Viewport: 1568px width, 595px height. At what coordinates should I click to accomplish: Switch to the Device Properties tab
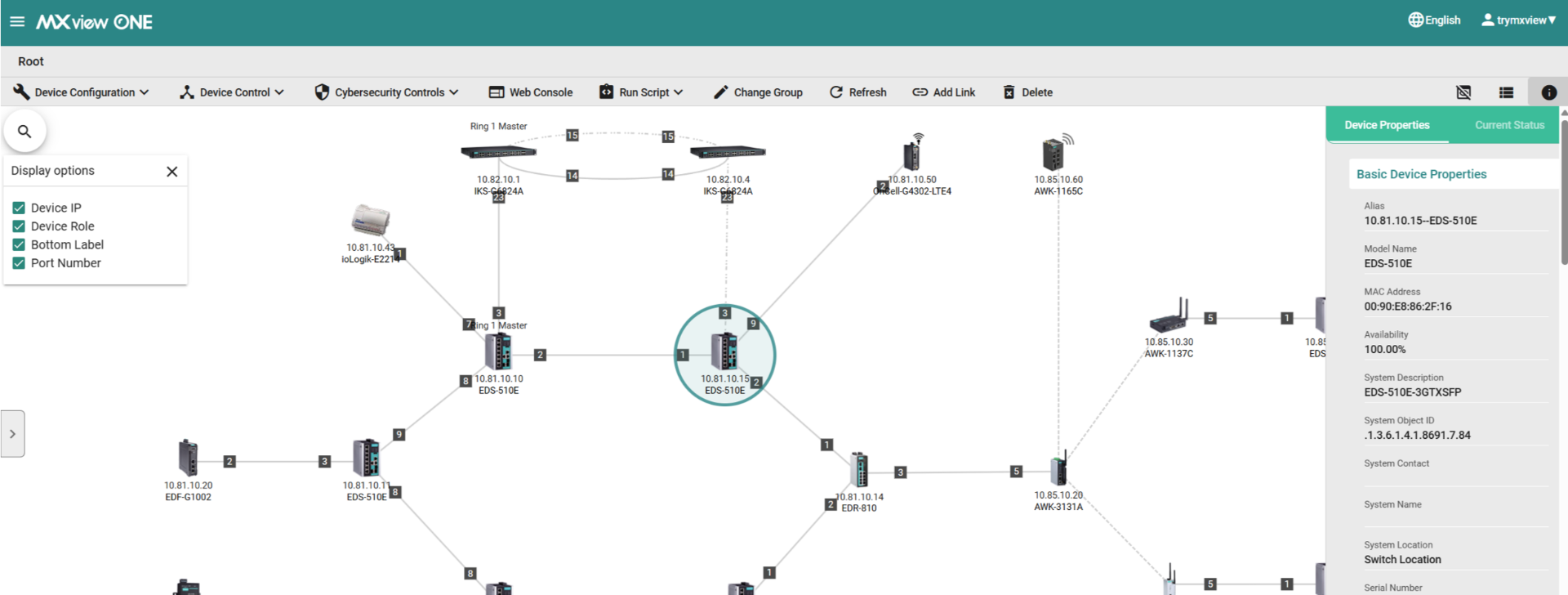point(1387,125)
